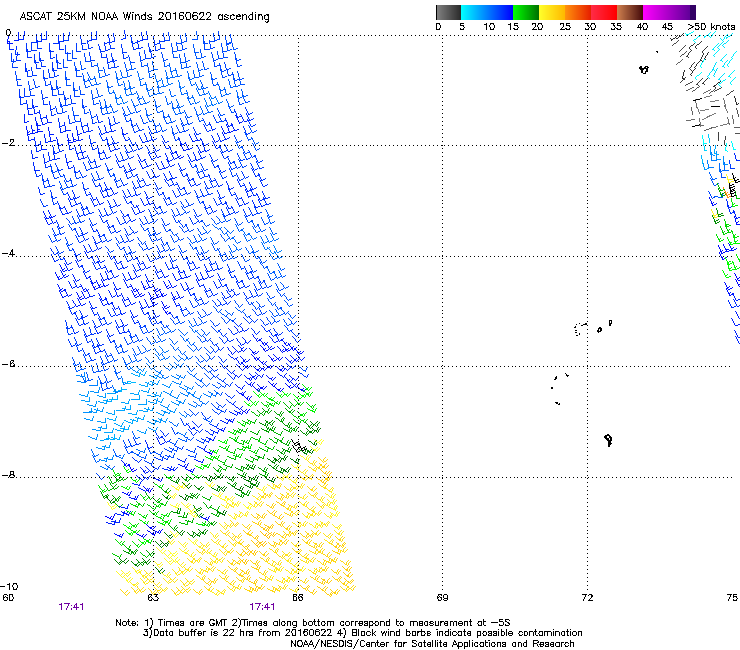The height and width of the screenshot is (650, 740).
Task: Pick the magenta 40-45 knots legend segment
Action: coord(656,12)
